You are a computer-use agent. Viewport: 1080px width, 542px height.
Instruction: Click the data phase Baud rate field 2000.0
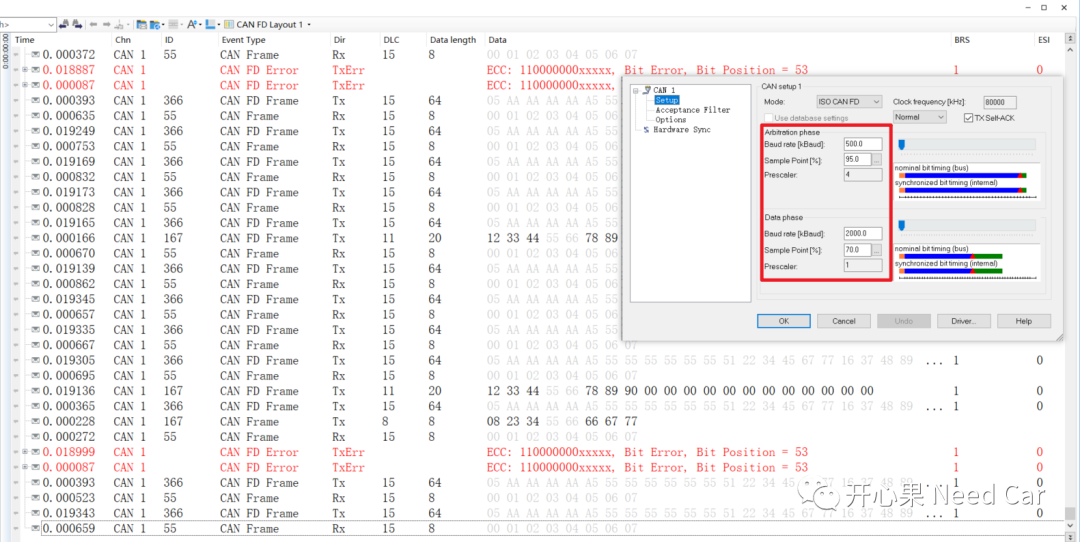862,234
